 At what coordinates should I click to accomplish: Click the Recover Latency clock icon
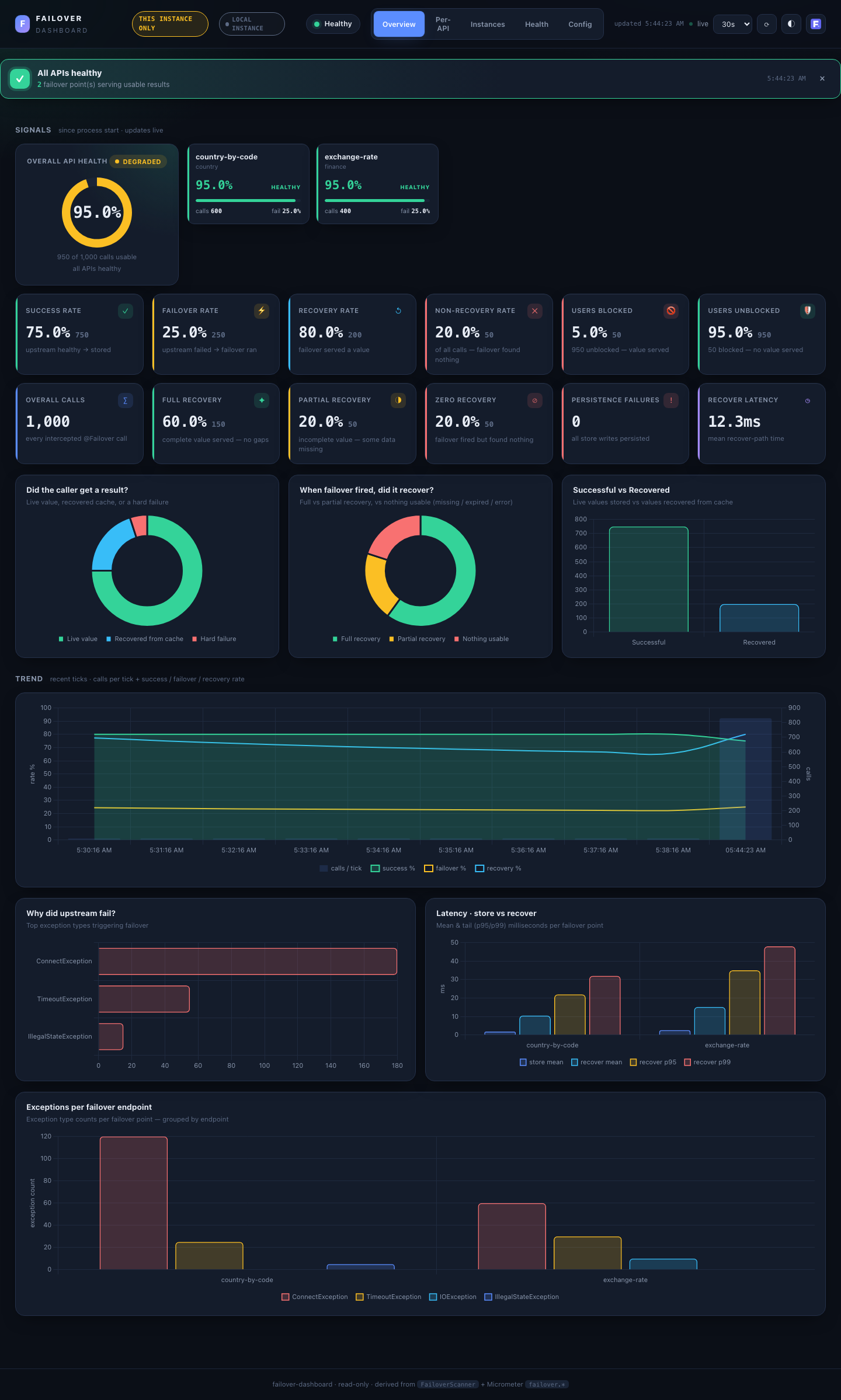coord(808,401)
